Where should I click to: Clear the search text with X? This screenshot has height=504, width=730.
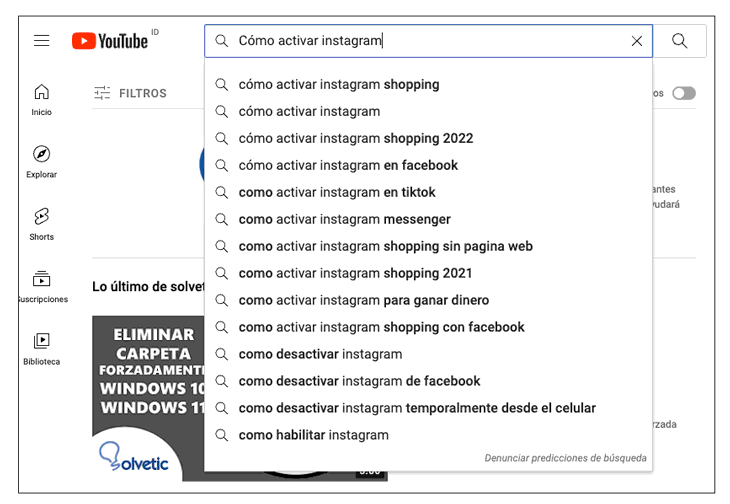click(637, 41)
